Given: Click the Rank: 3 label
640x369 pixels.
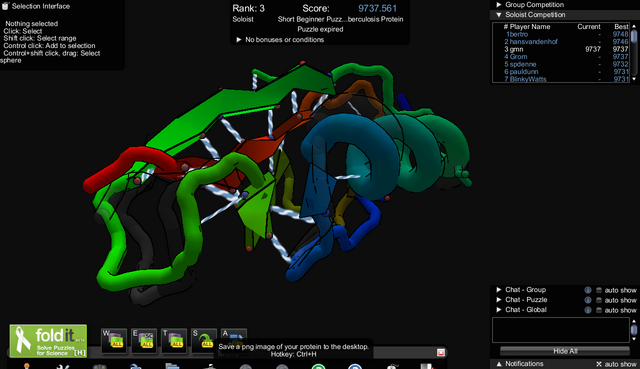Looking at the screenshot, I should click(249, 8).
